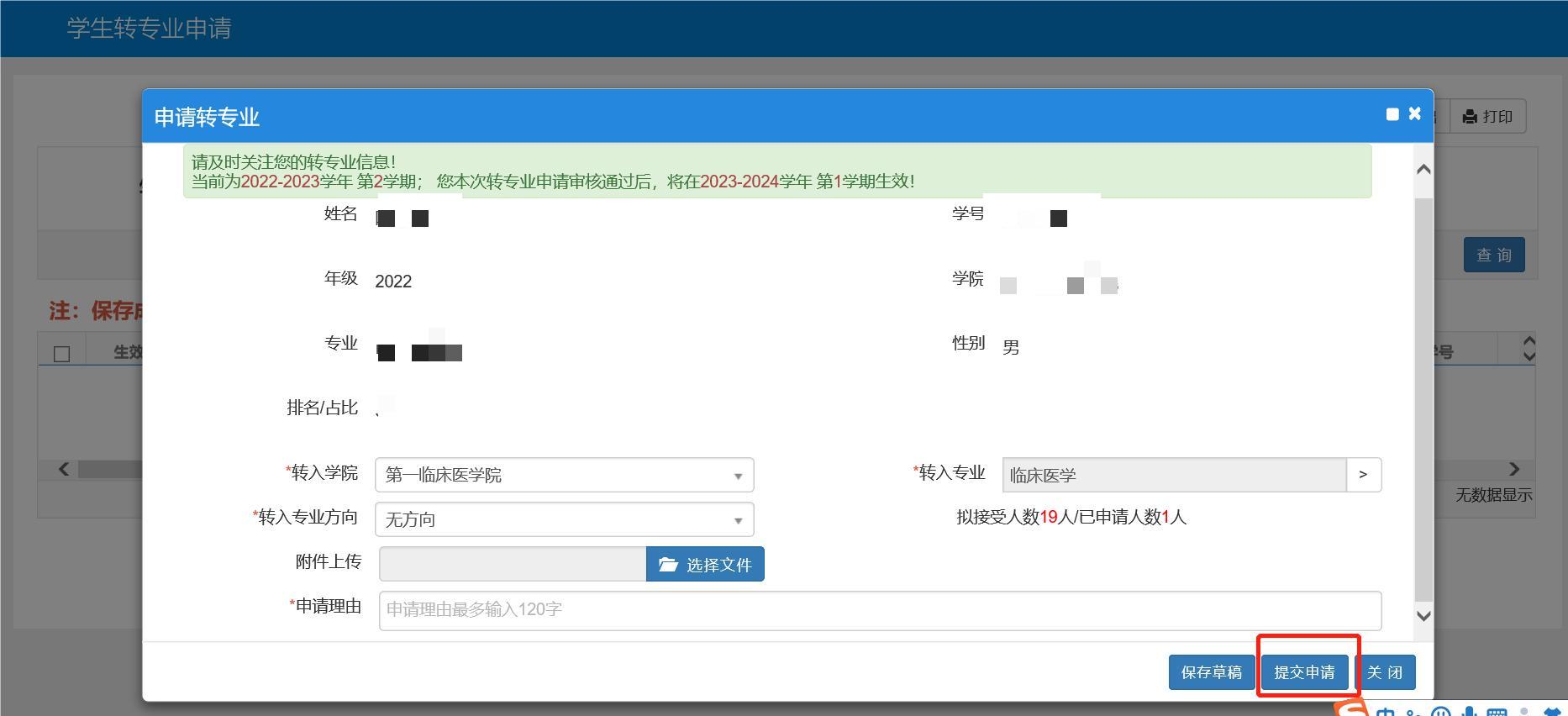1568x716 pixels.
Task: Open the 转入学院 dropdown
Action: [x=564, y=475]
